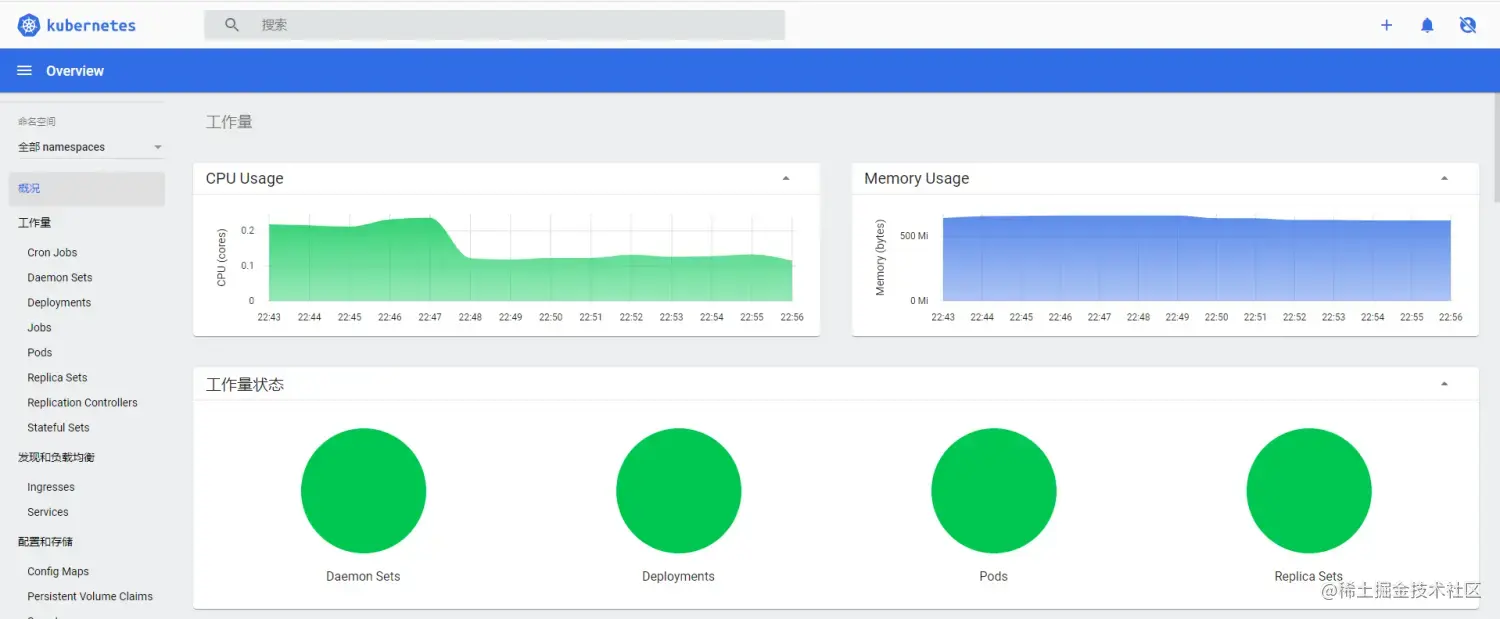Screen dimensions: 1500x619
Task: Open 发现和负载均衡 section
Action: click(x=56, y=457)
